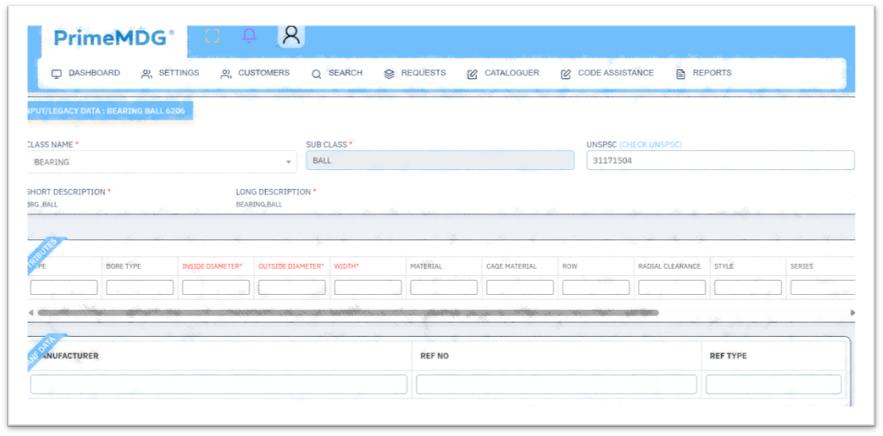Open the Requests menu item
The width and height of the screenshot is (883, 436).
click(x=415, y=73)
